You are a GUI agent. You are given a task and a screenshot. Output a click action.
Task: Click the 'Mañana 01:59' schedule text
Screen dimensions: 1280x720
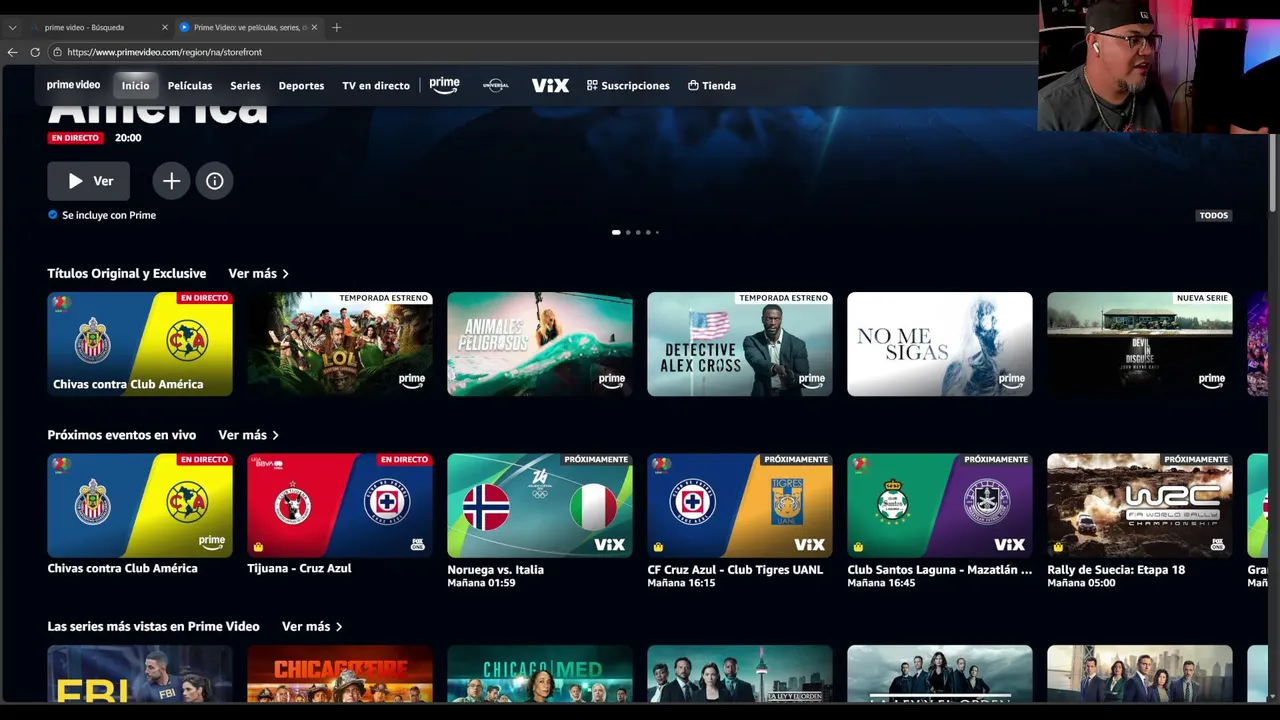(481, 583)
